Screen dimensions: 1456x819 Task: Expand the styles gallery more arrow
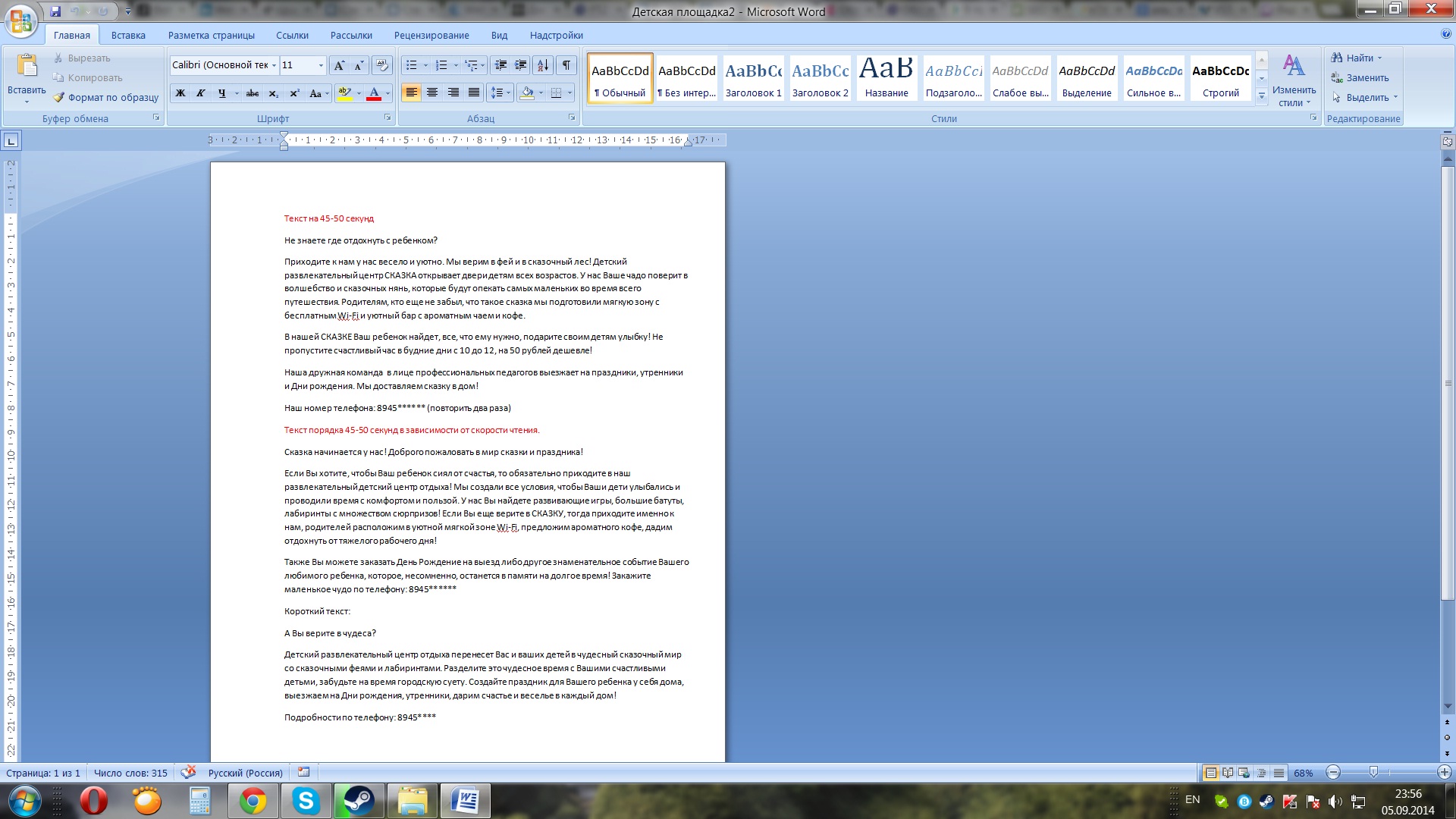pos(1262,96)
